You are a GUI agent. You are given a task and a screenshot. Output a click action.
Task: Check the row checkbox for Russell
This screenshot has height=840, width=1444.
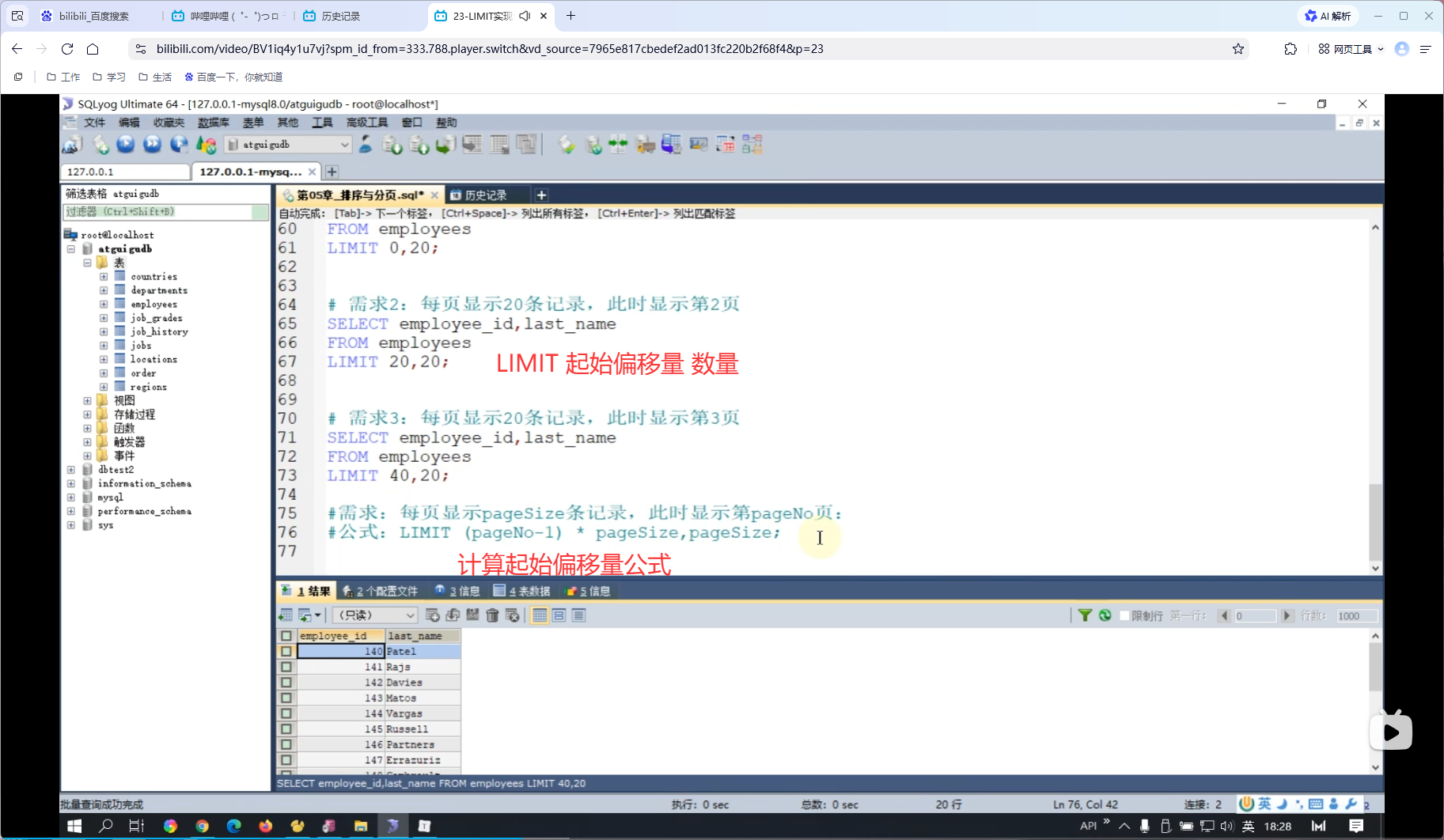[286, 728]
